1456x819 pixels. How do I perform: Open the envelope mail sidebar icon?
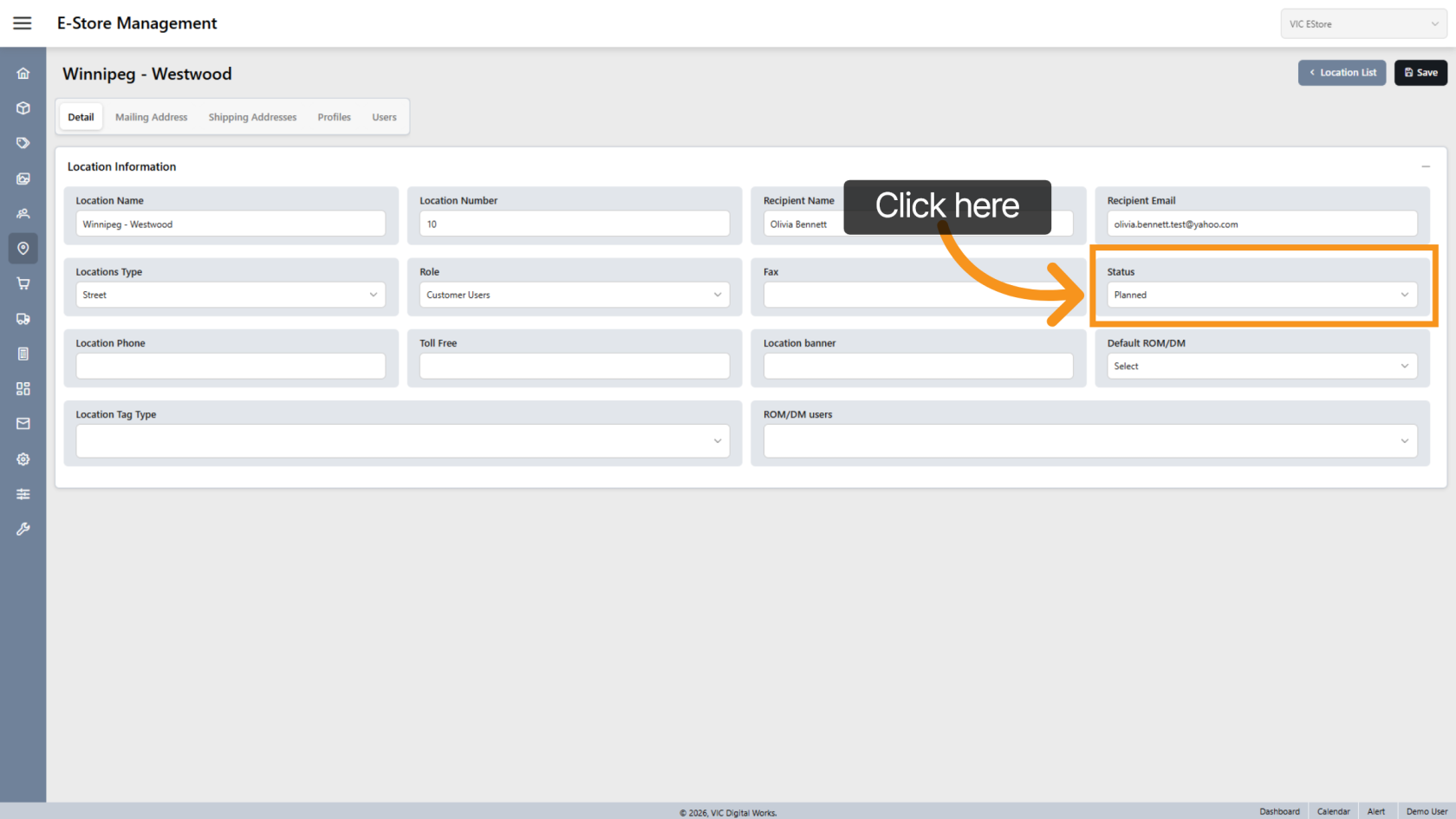point(23,424)
